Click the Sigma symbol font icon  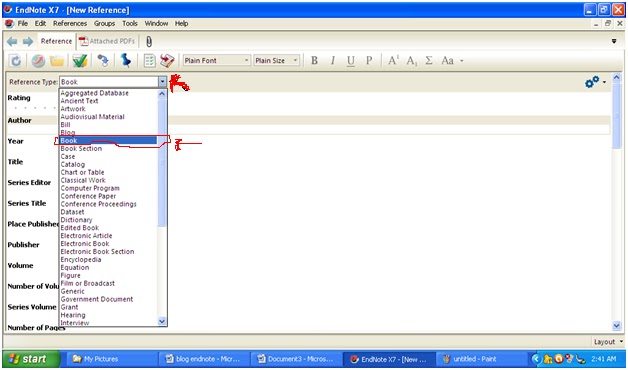pos(429,61)
